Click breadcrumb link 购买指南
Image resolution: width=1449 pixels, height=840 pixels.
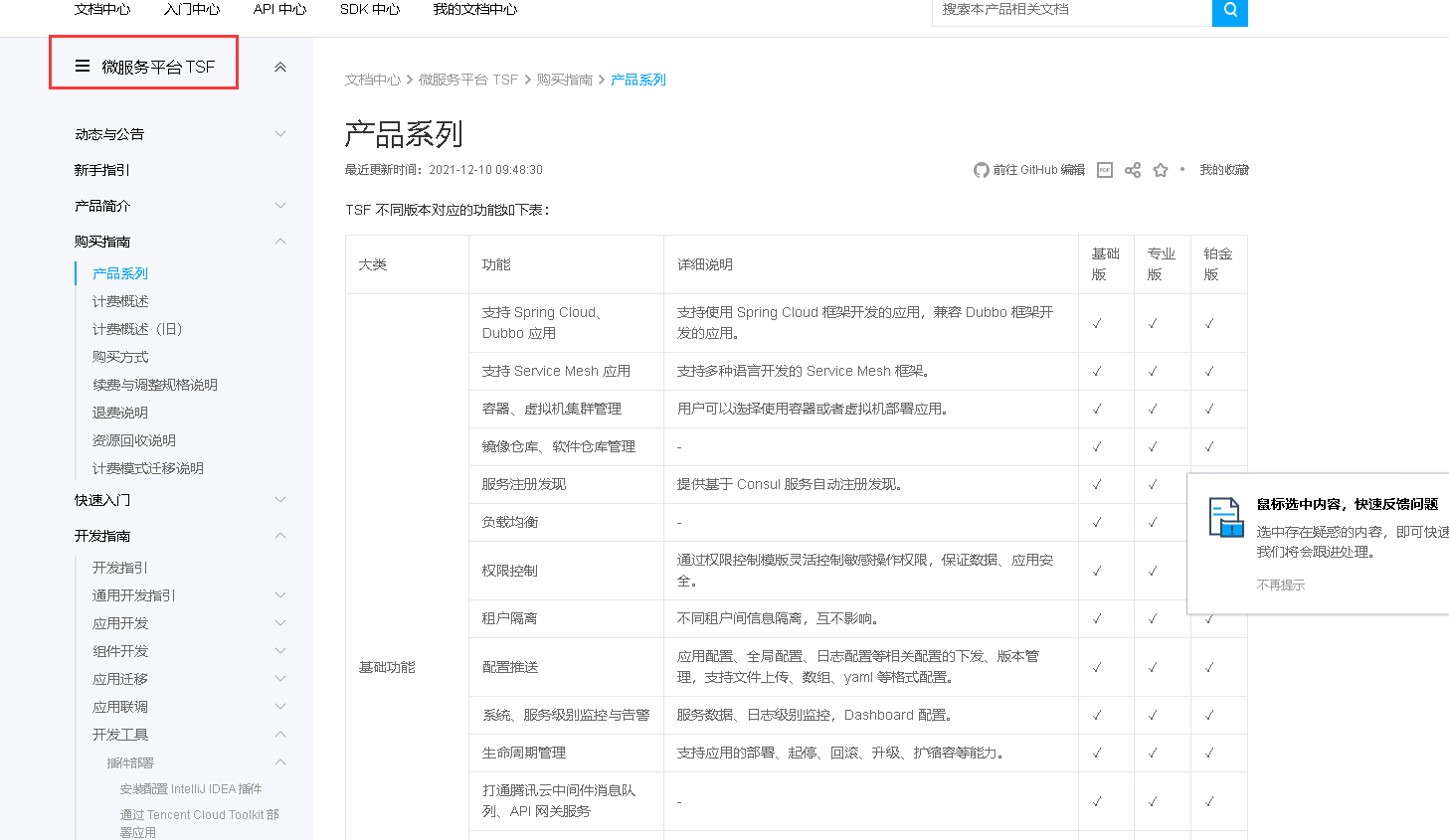click(565, 80)
